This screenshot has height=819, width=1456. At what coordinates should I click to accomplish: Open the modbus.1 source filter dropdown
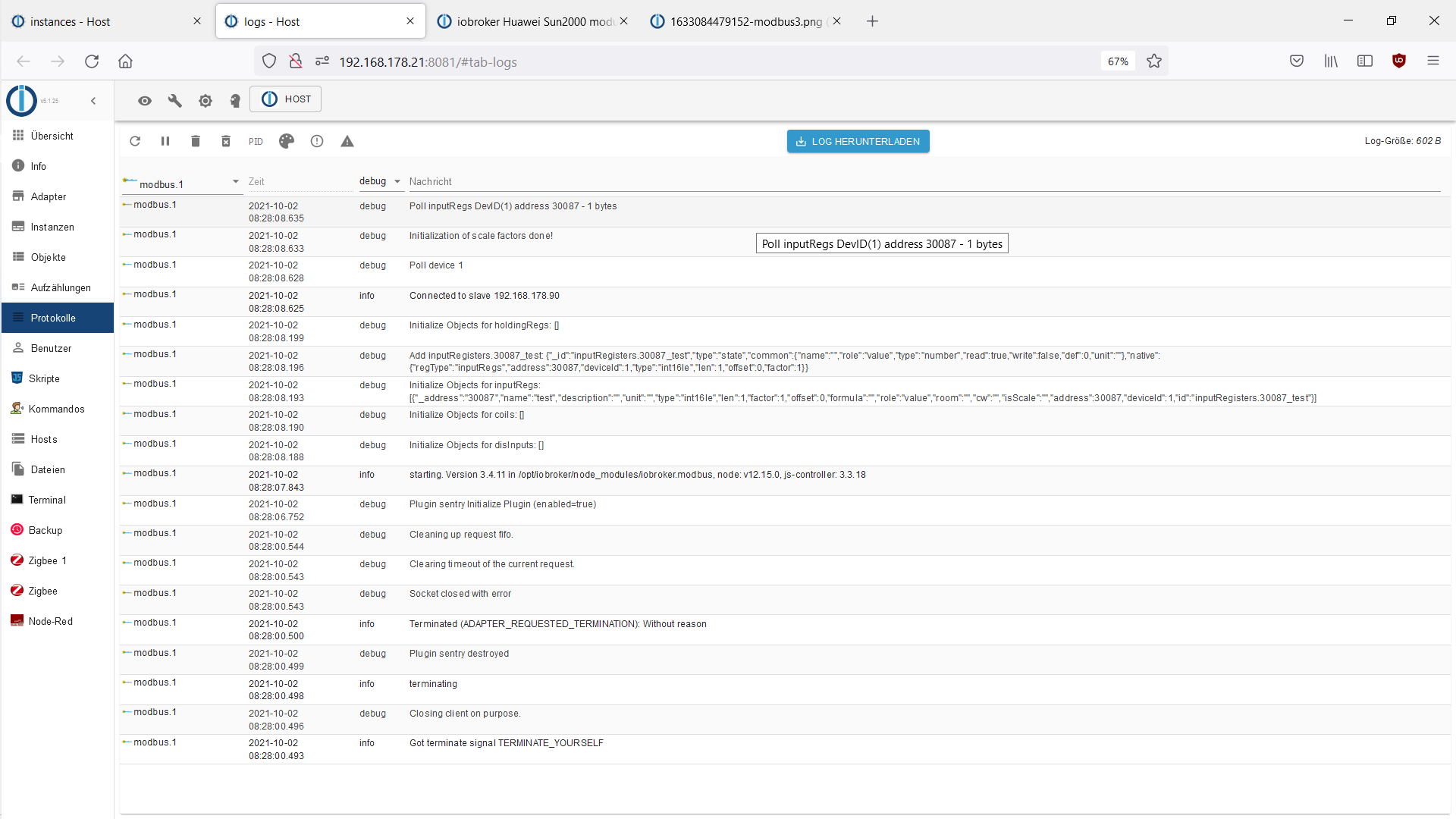point(182,184)
